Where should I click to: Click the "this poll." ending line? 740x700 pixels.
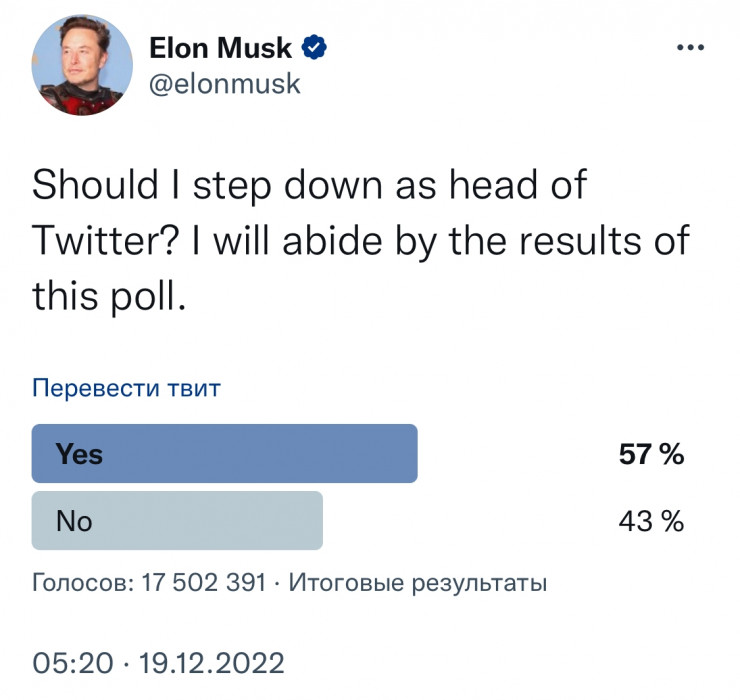point(110,296)
